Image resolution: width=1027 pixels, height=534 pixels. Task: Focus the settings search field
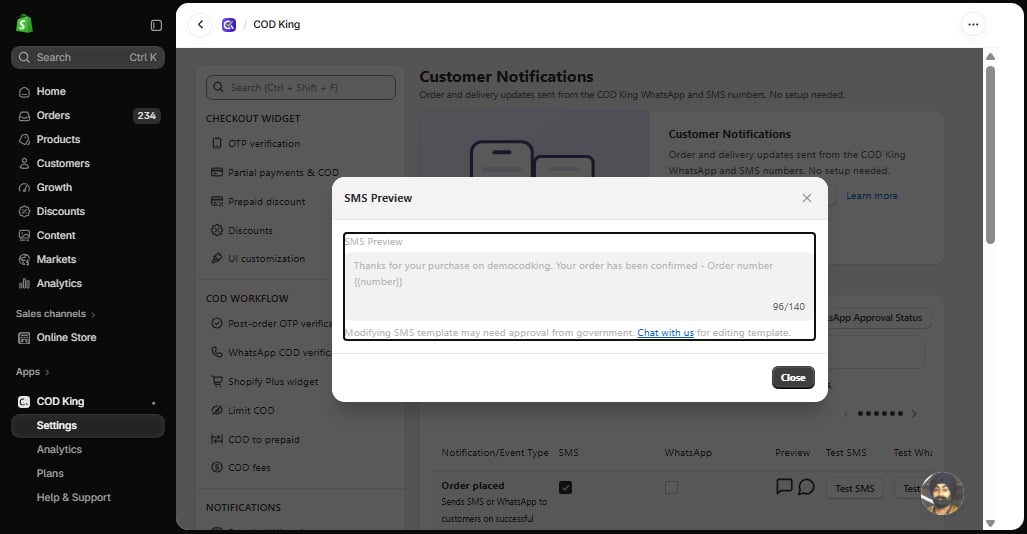pos(301,87)
